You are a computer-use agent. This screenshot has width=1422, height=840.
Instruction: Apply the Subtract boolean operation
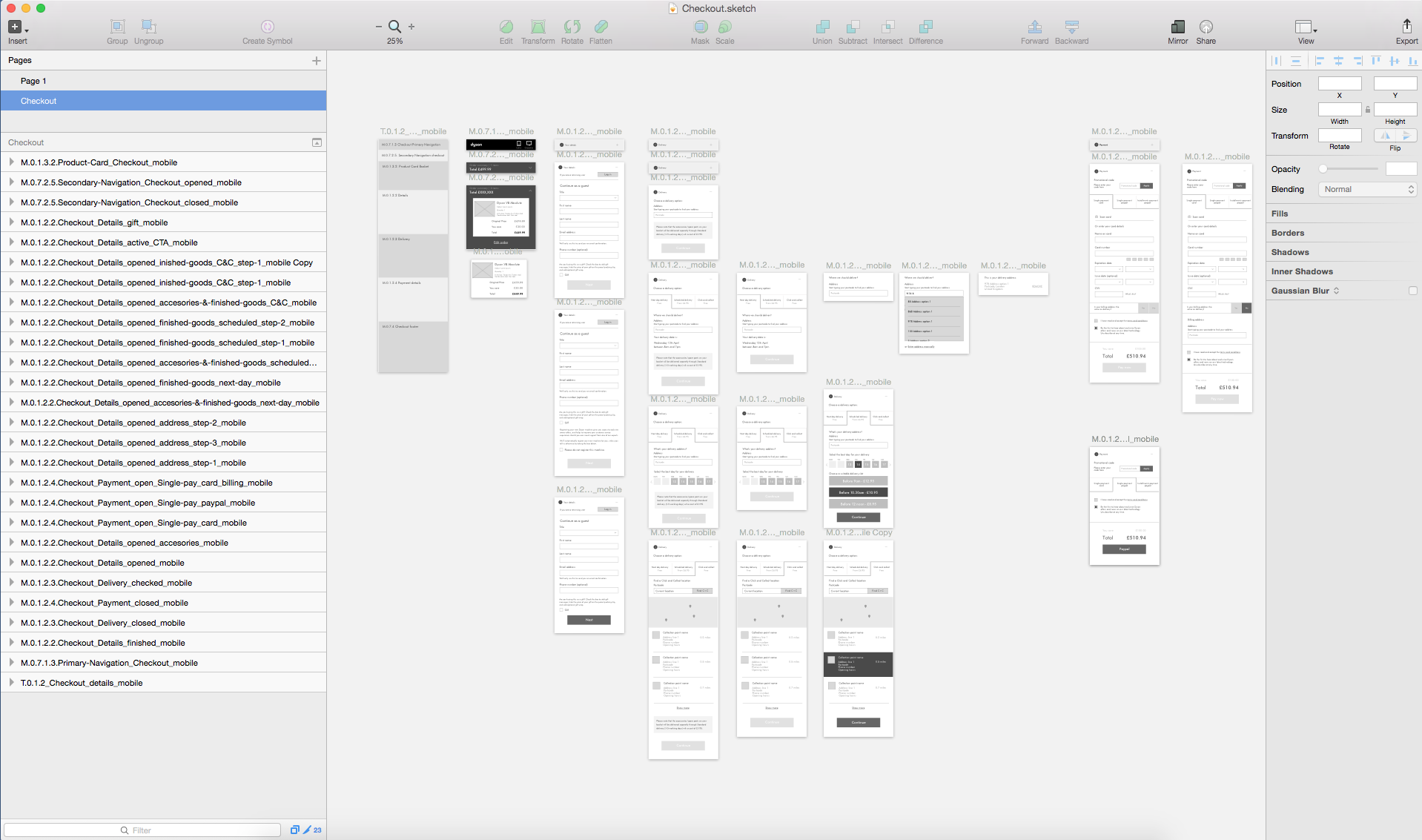tap(853, 27)
